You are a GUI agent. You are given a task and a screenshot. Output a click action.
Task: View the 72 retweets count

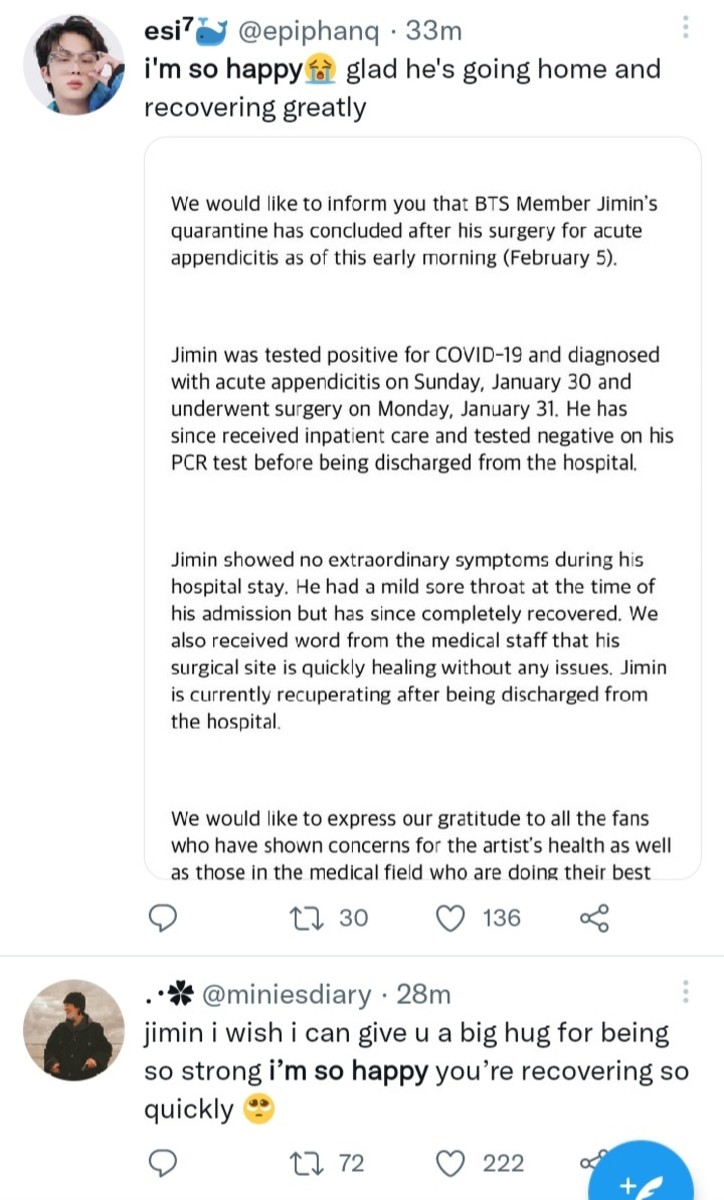351,1163
